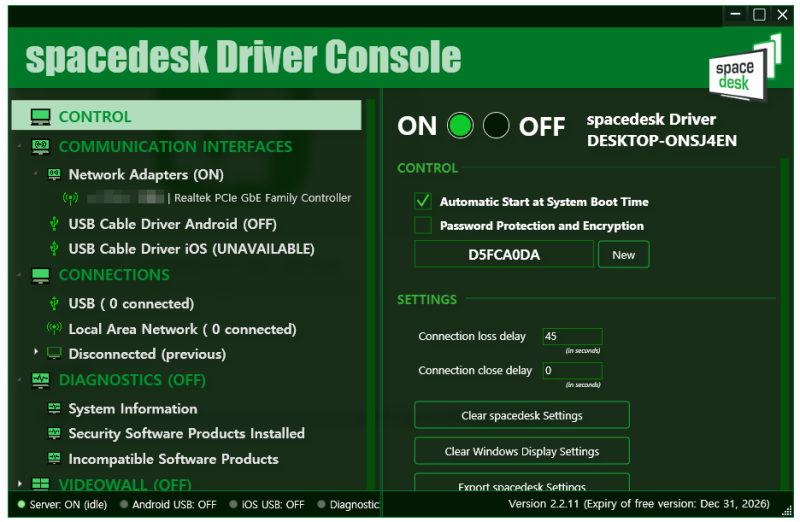
Task: Click Version 2.2.11 expiry text
Action: 639,504
